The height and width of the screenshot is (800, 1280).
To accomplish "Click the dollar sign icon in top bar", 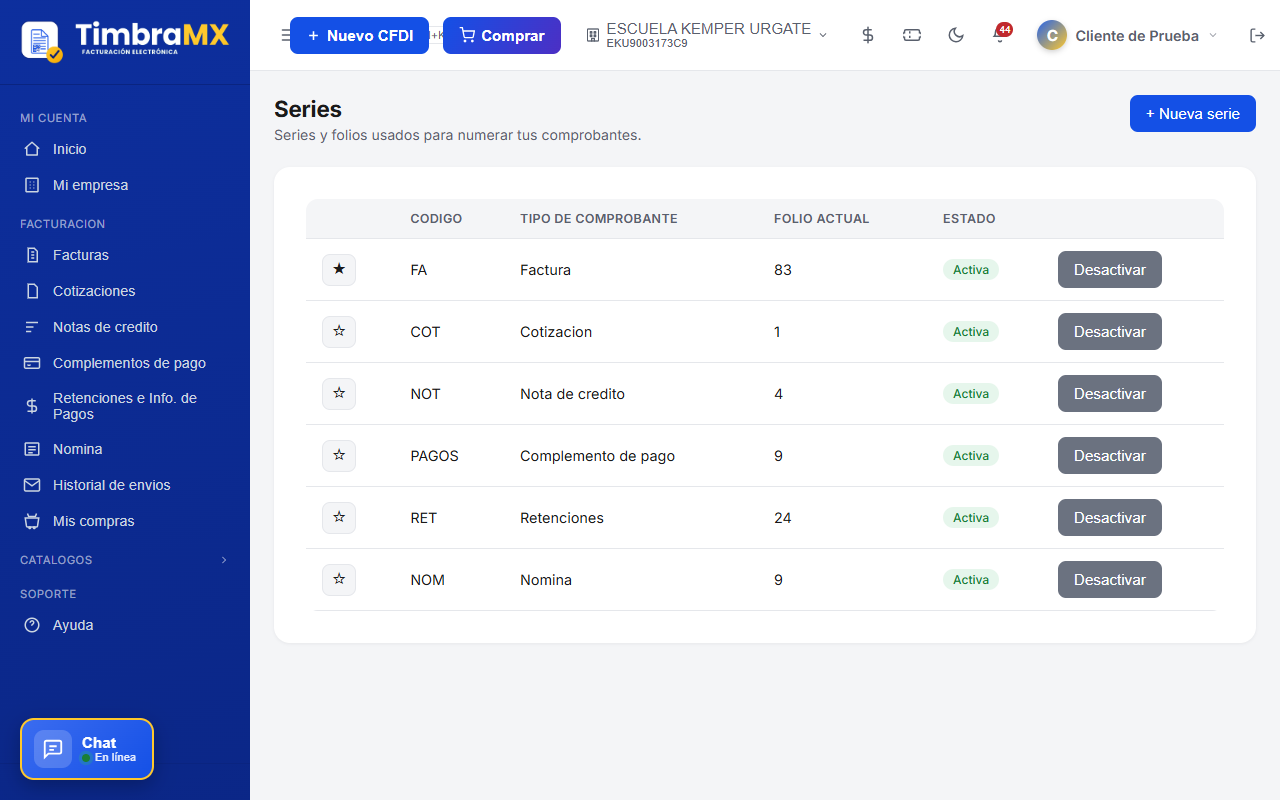I will [868, 35].
